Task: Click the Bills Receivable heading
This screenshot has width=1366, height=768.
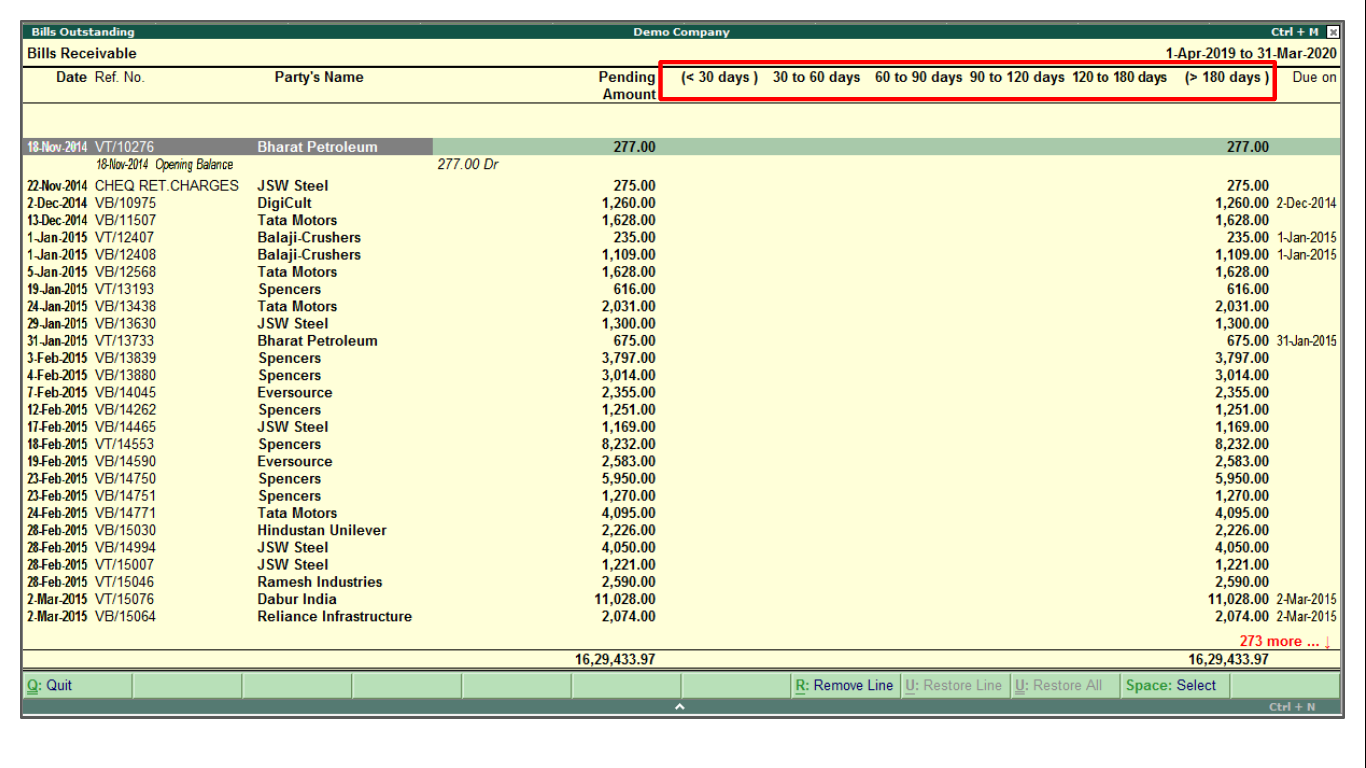Action: pos(82,53)
